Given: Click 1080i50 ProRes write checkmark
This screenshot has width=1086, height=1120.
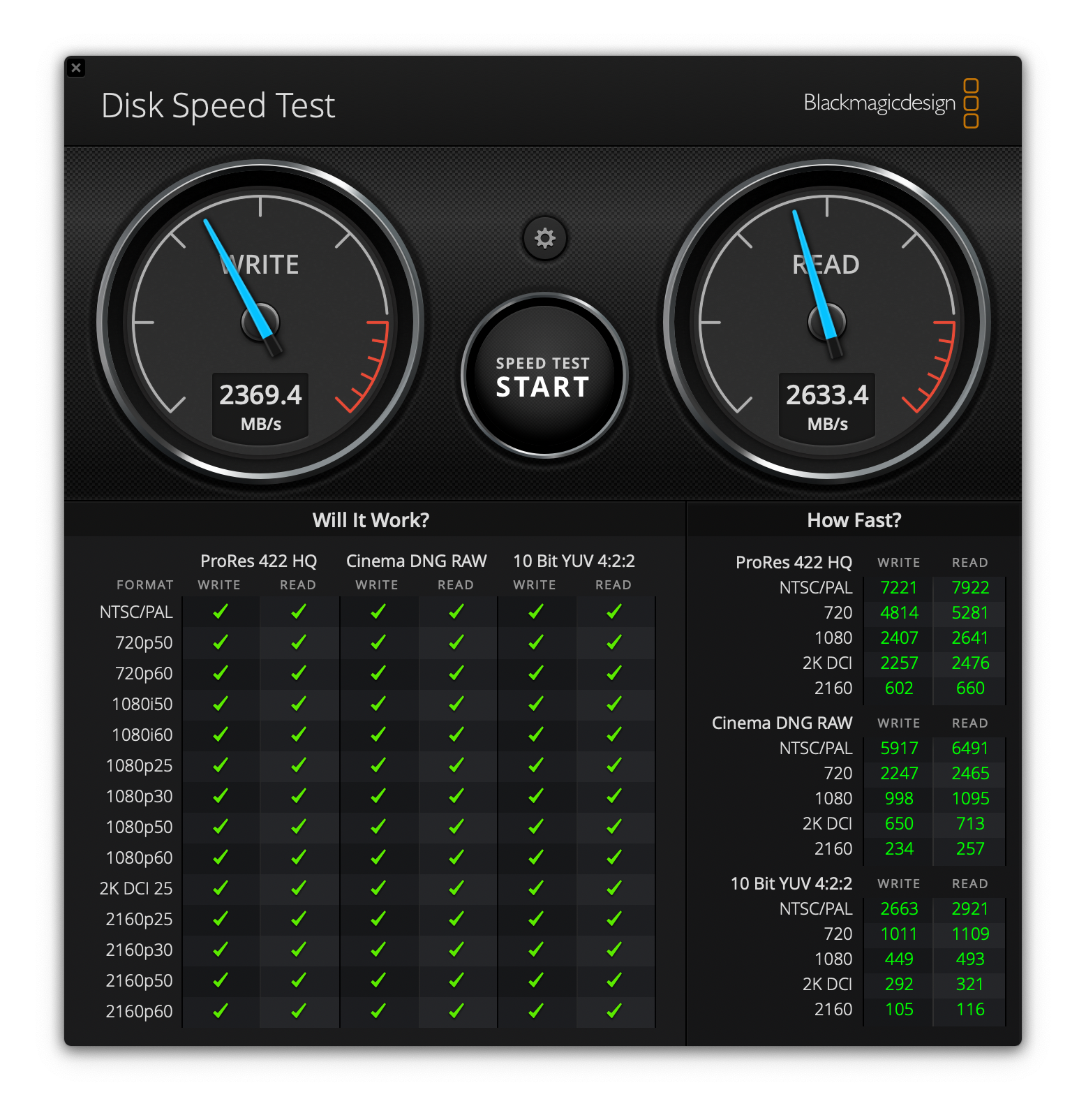Looking at the screenshot, I should 220,704.
